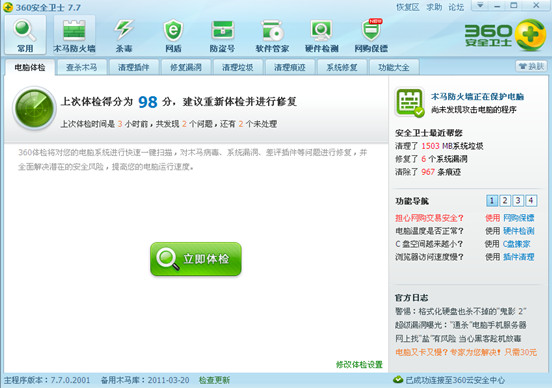Open the 求助 help link
Viewport: 552px width, 388px height.
click(x=434, y=7)
